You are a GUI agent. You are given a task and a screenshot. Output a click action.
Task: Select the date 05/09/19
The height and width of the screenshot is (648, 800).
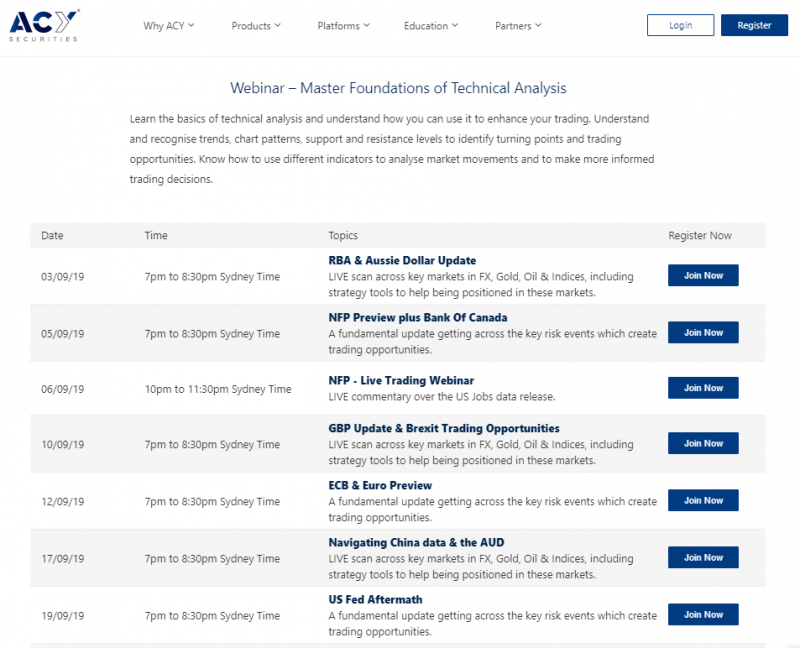coord(63,334)
